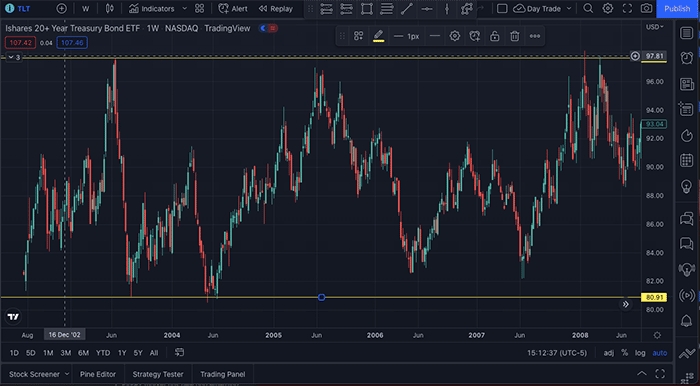Click the 107.46 buy price box
This screenshot has width=700, height=386.
[72, 43]
